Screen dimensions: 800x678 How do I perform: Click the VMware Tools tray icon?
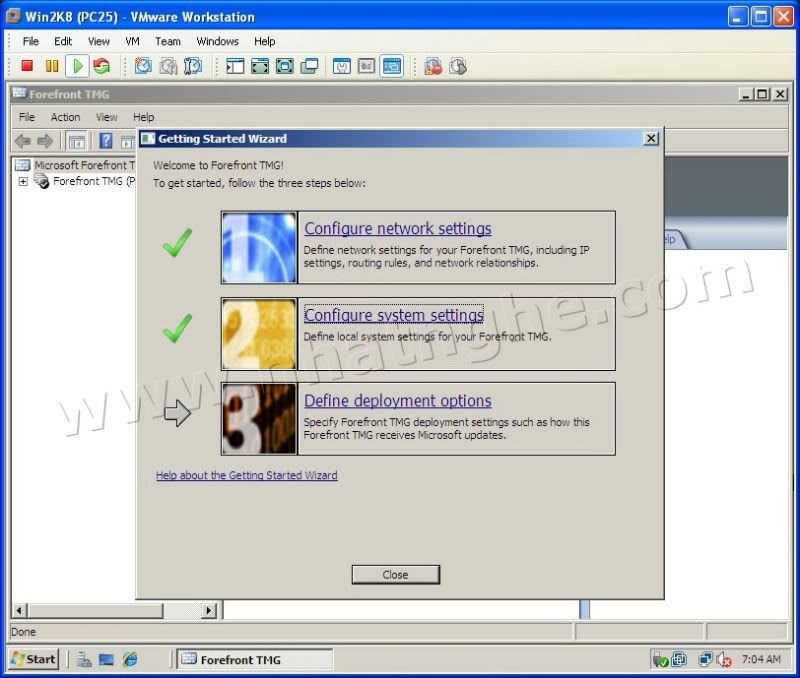[679, 660]
